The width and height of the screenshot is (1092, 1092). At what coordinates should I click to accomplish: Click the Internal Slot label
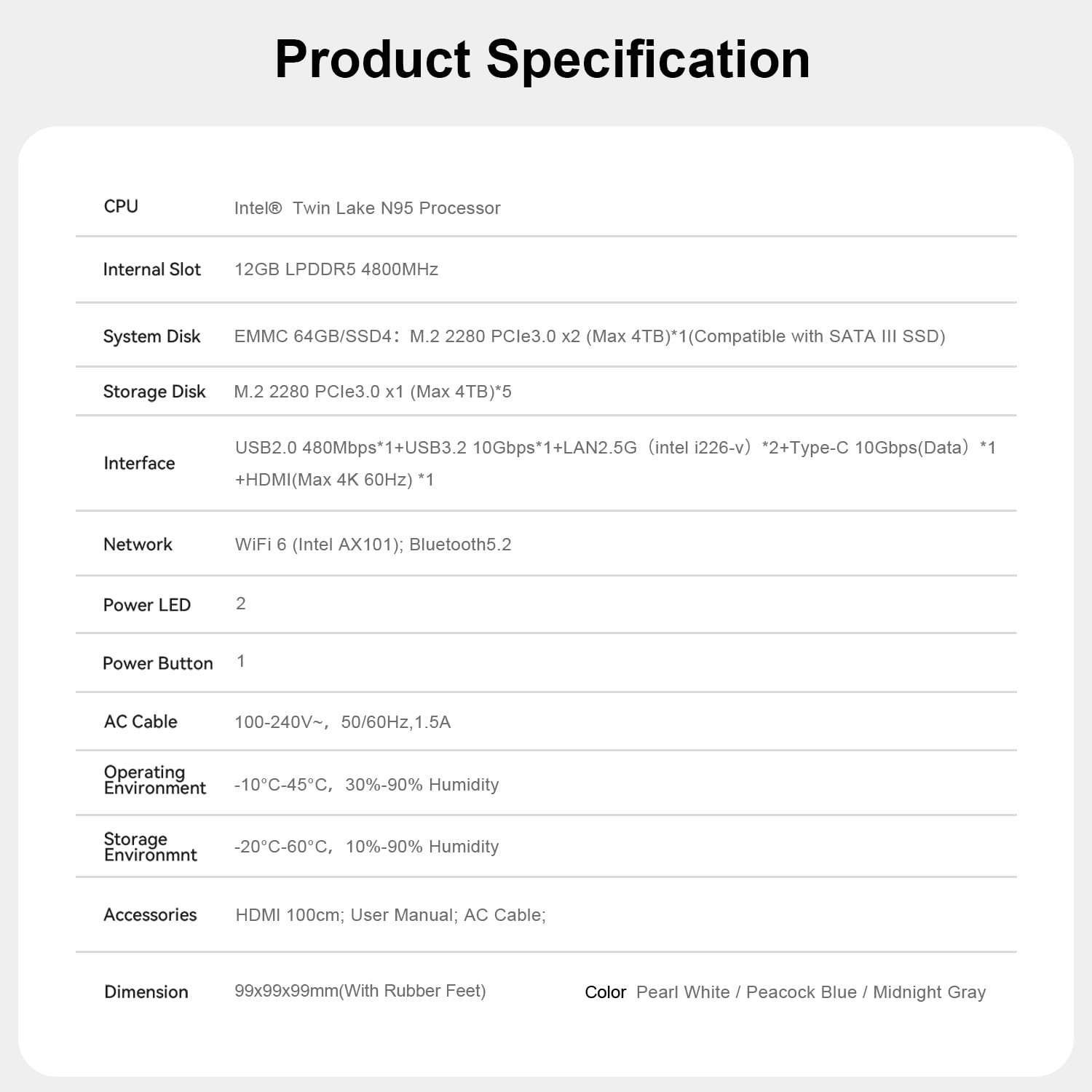coord(151,269)
